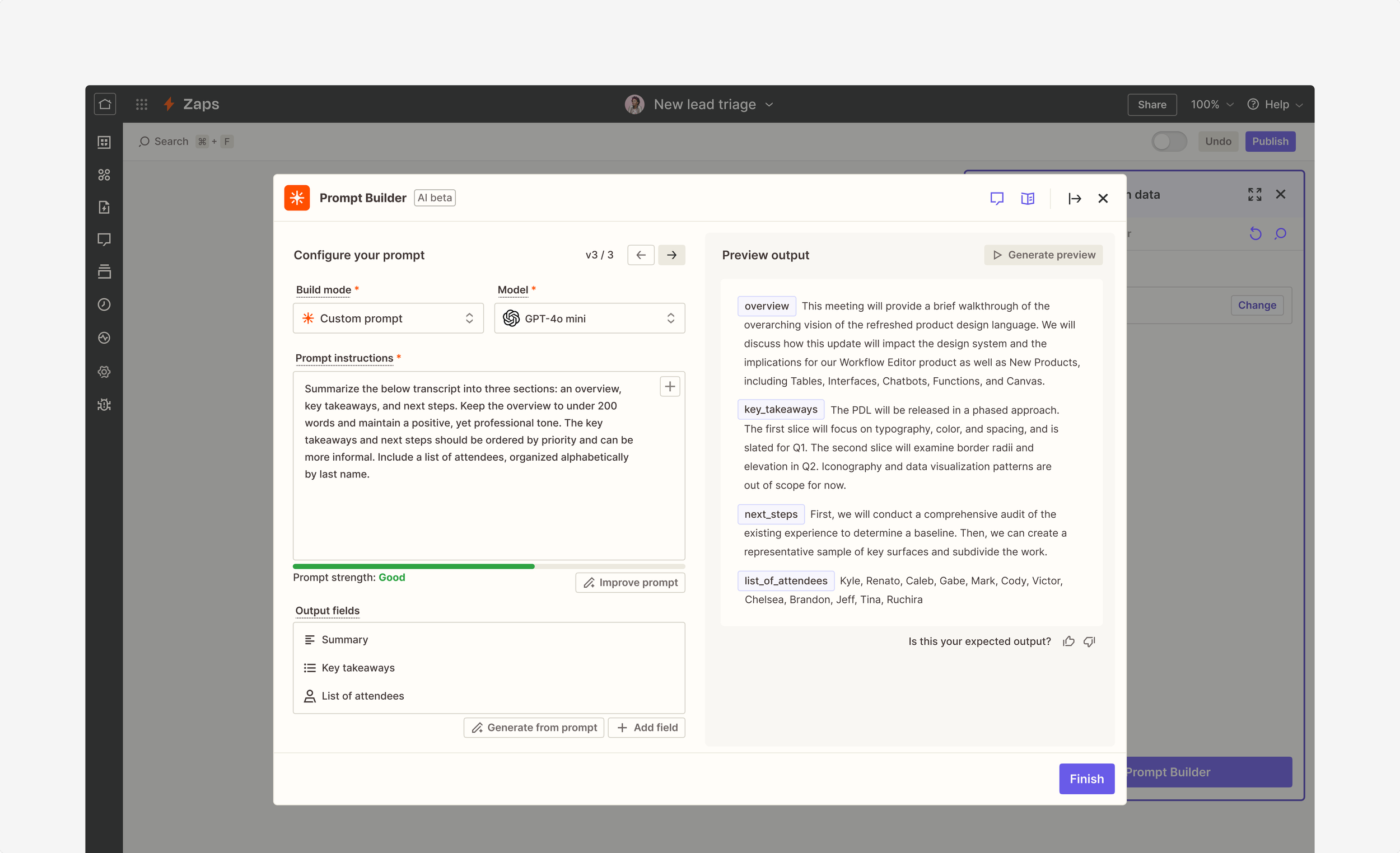This screenshot has width=1400, height=853.
Task: Open the Build mode Custom prompt dropdown
Action: 388,318
